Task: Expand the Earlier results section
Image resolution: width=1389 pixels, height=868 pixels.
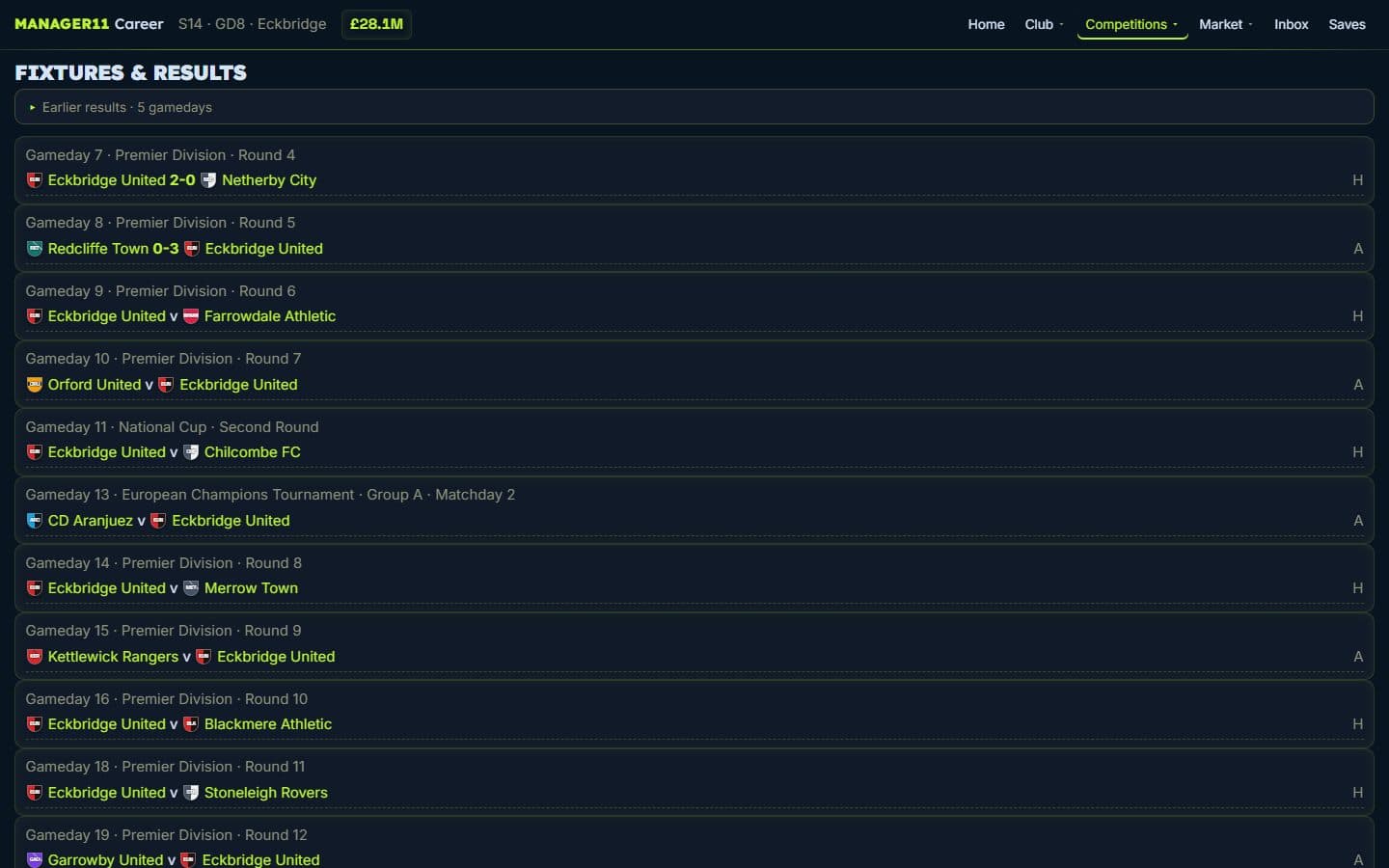Action: click(694, 107)
